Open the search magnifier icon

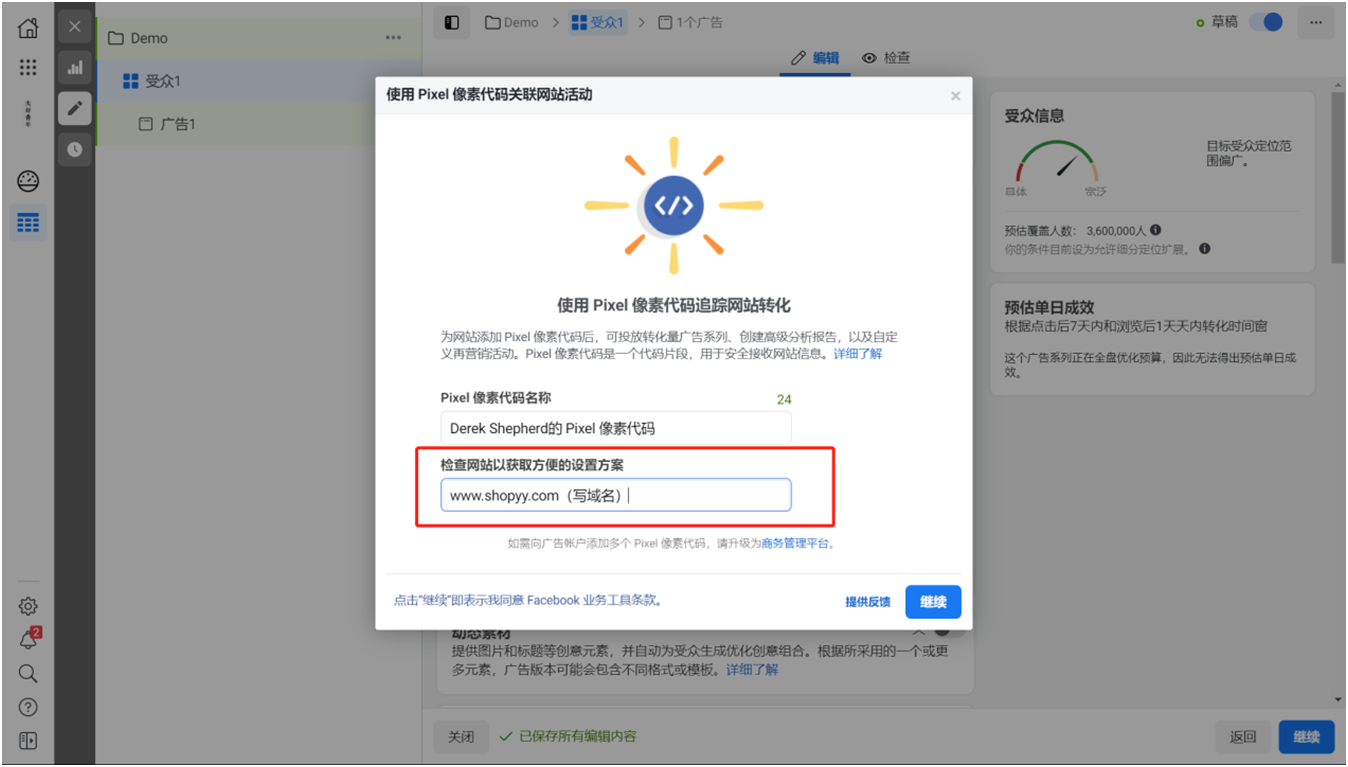(27, 673)
